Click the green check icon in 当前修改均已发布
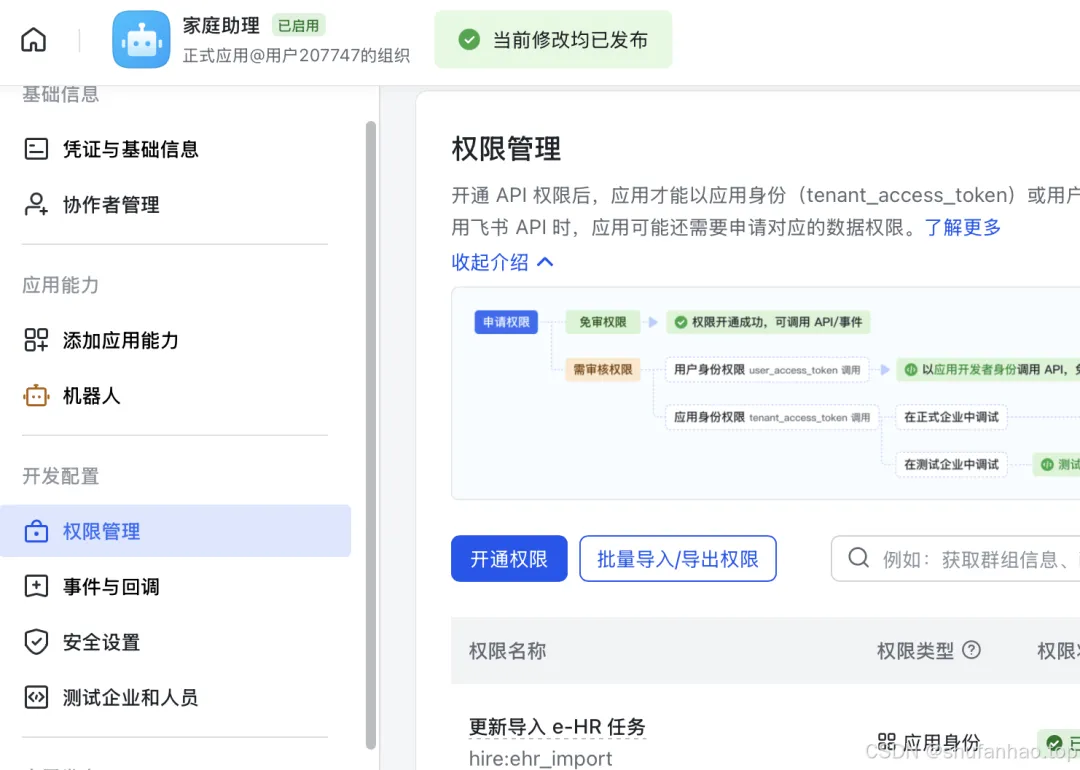 click(469, 39)
